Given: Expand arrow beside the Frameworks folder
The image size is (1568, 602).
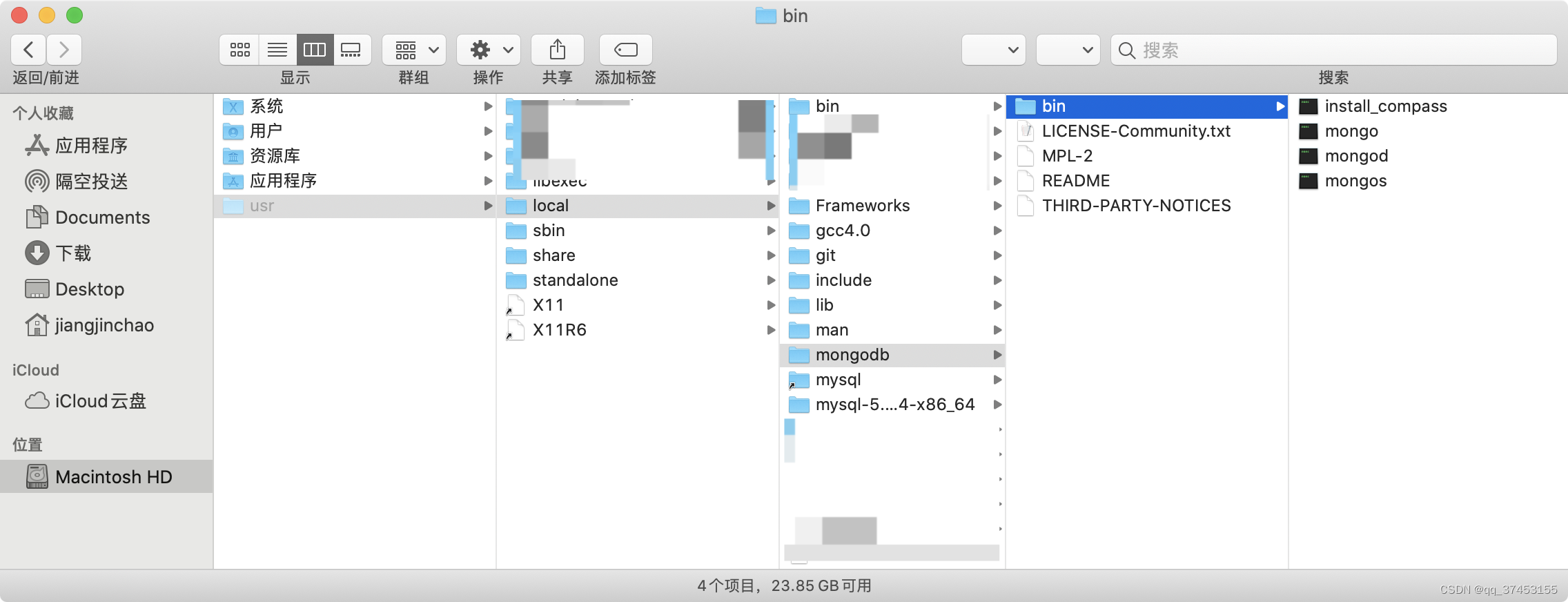Looking at the screenshot, I should 997,206.
